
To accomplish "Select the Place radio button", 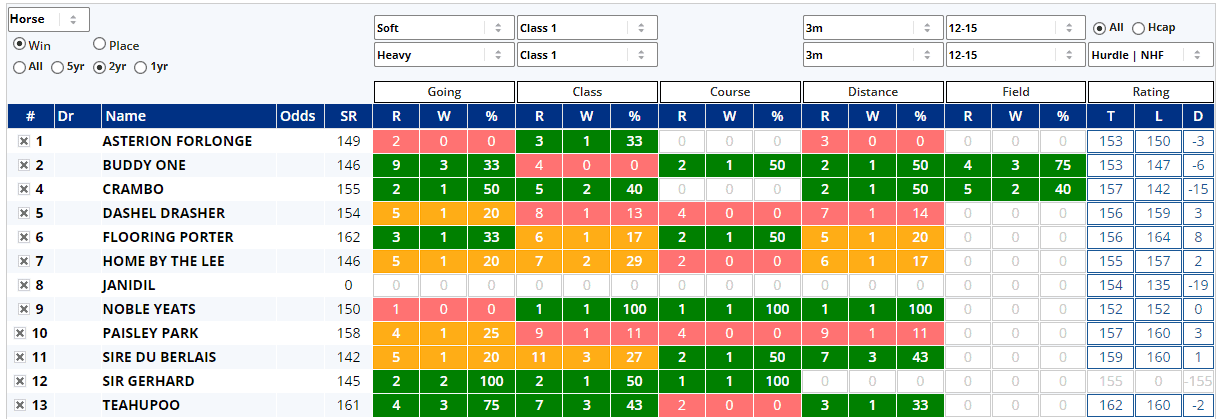I will (99, 45).
